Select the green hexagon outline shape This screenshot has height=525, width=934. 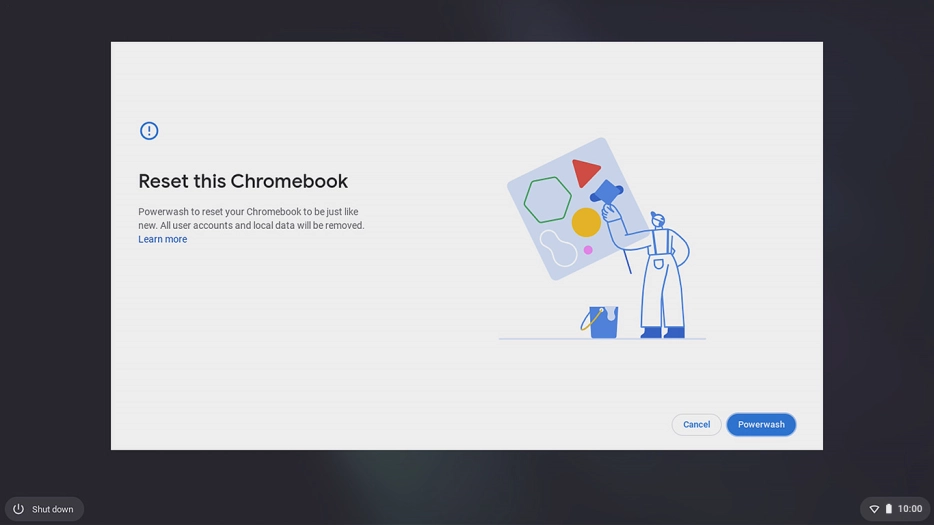point(547,200)
